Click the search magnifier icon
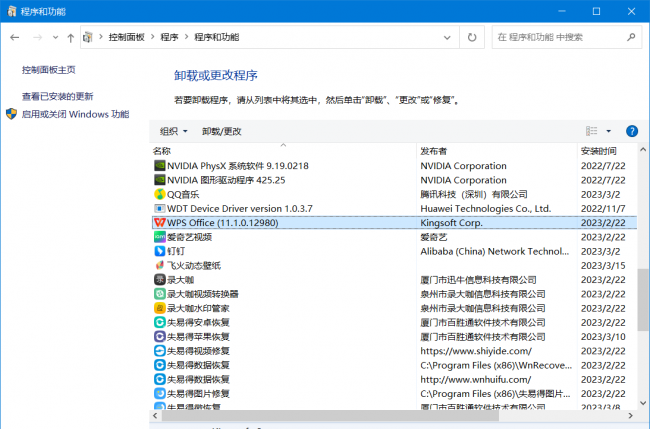The image size is (650, 429). coord(631,37)
